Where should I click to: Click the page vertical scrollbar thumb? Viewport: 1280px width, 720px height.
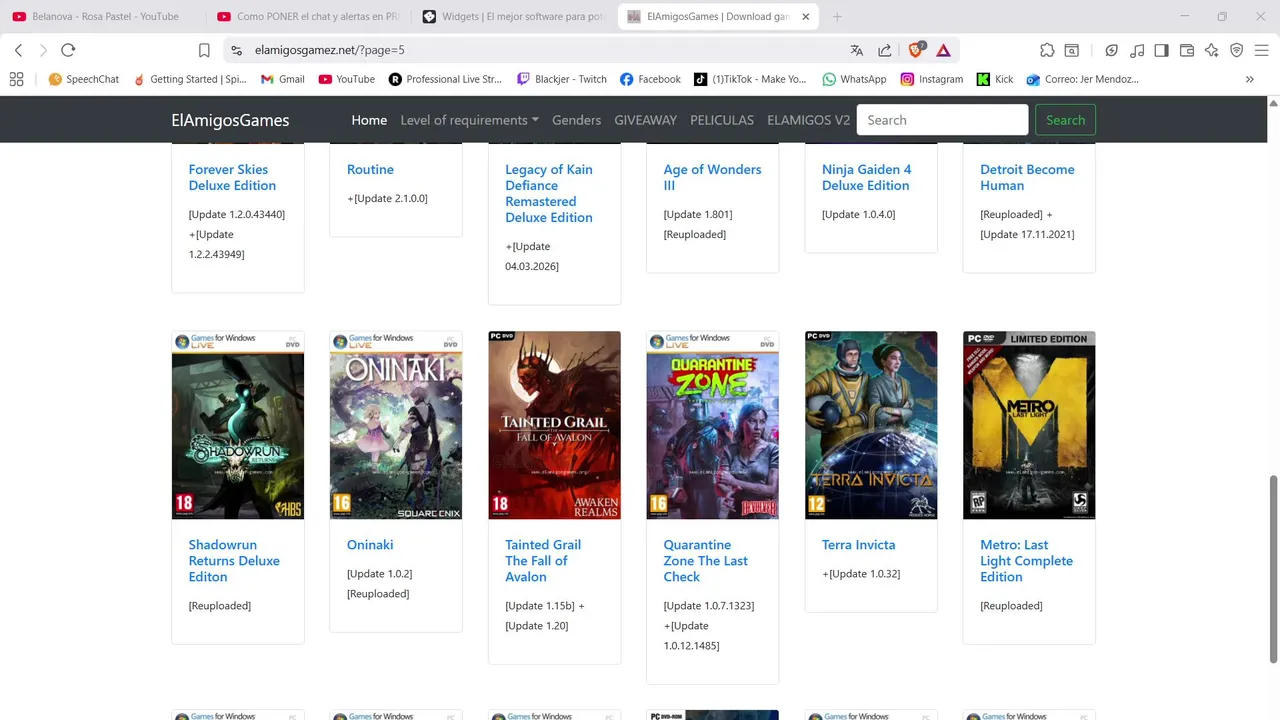tap(1273, 569)
